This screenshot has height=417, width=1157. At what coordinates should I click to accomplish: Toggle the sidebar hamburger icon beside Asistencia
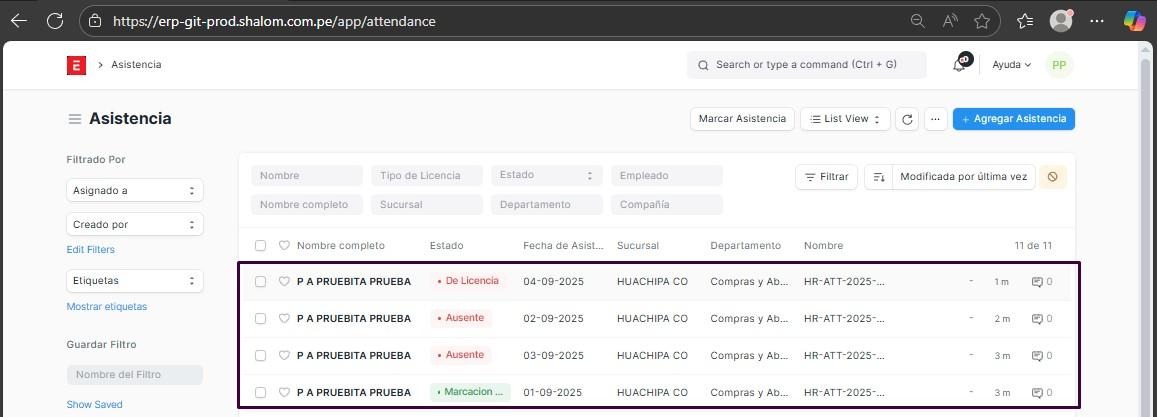(74, 119)
